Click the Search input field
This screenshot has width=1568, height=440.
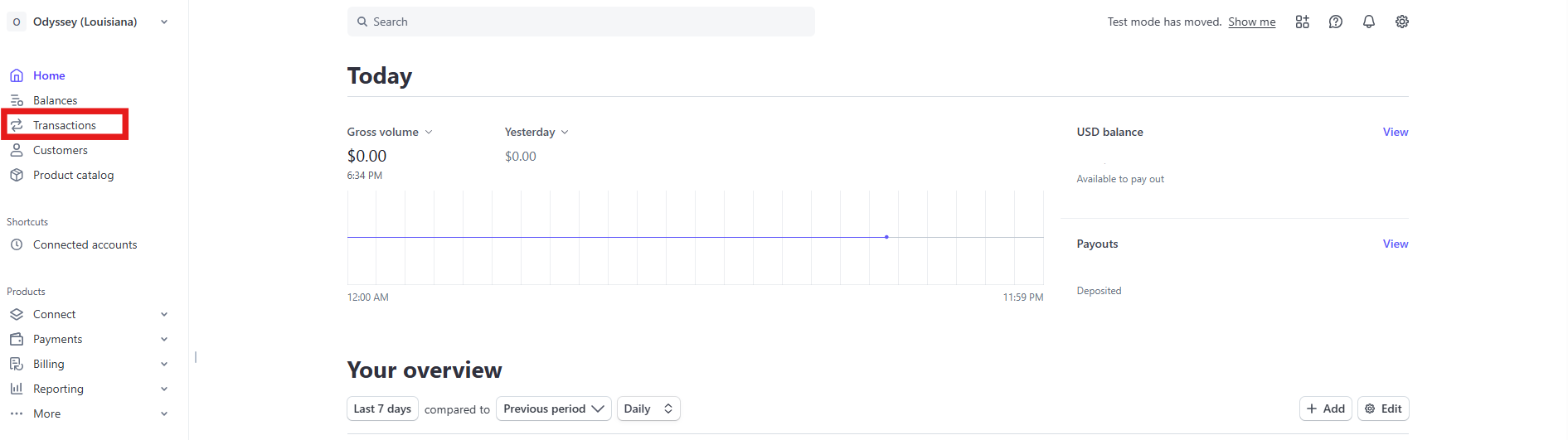pyautogui.click(x=580, y=22)
